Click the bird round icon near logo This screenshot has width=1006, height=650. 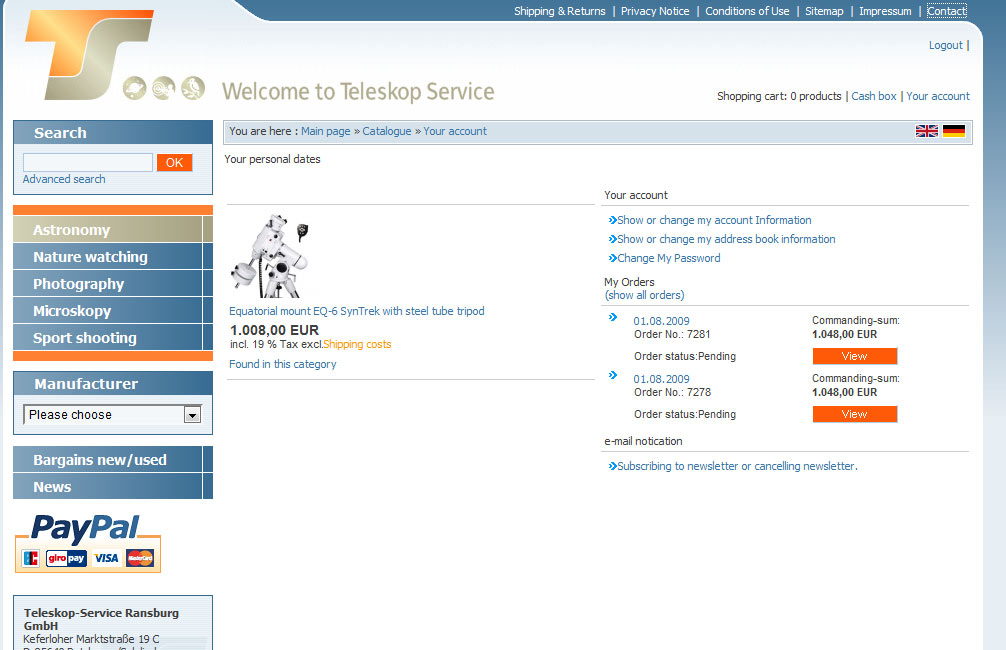pyautogui.click(x=192, y=88)
